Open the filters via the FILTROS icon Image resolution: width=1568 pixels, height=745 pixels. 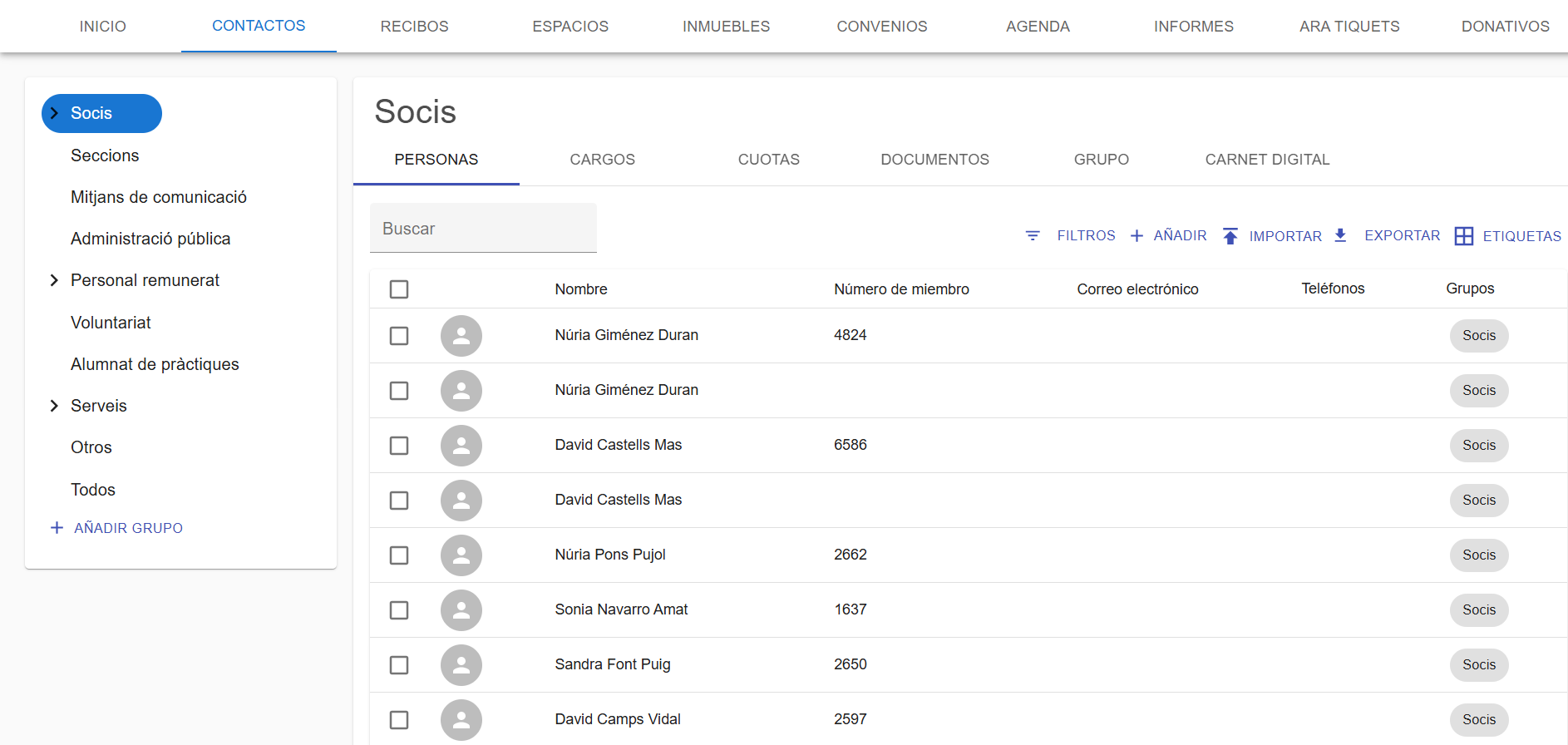pos(1033,236)
